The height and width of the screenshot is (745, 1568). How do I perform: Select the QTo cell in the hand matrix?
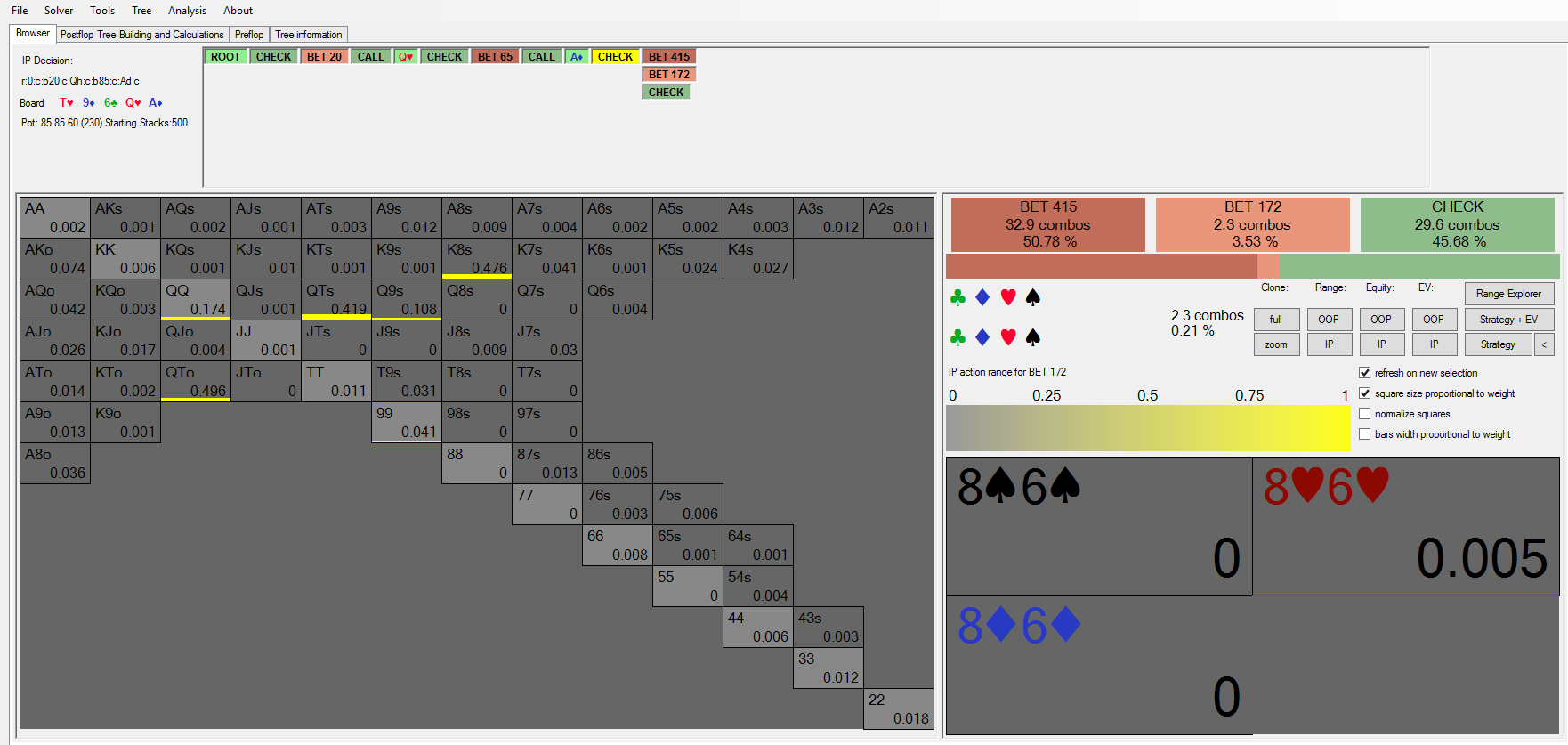click(x=196, y=382)
